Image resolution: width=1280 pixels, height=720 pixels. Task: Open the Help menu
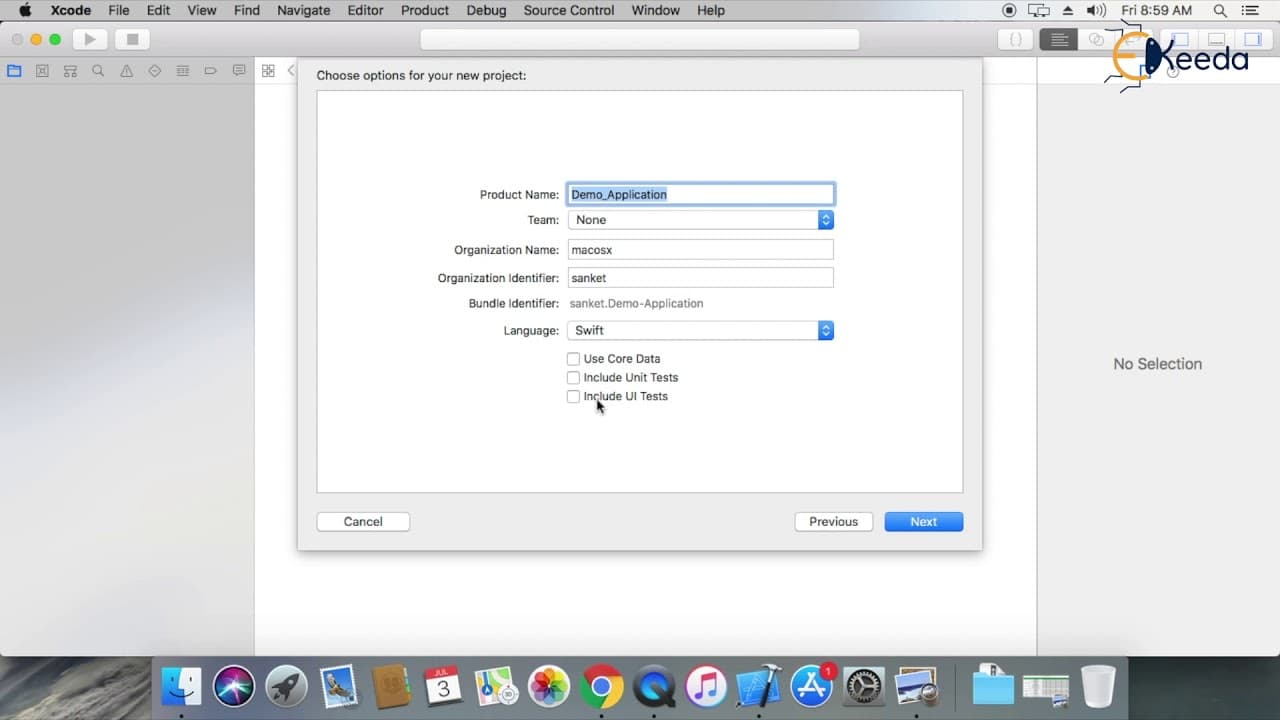[711, 10]
